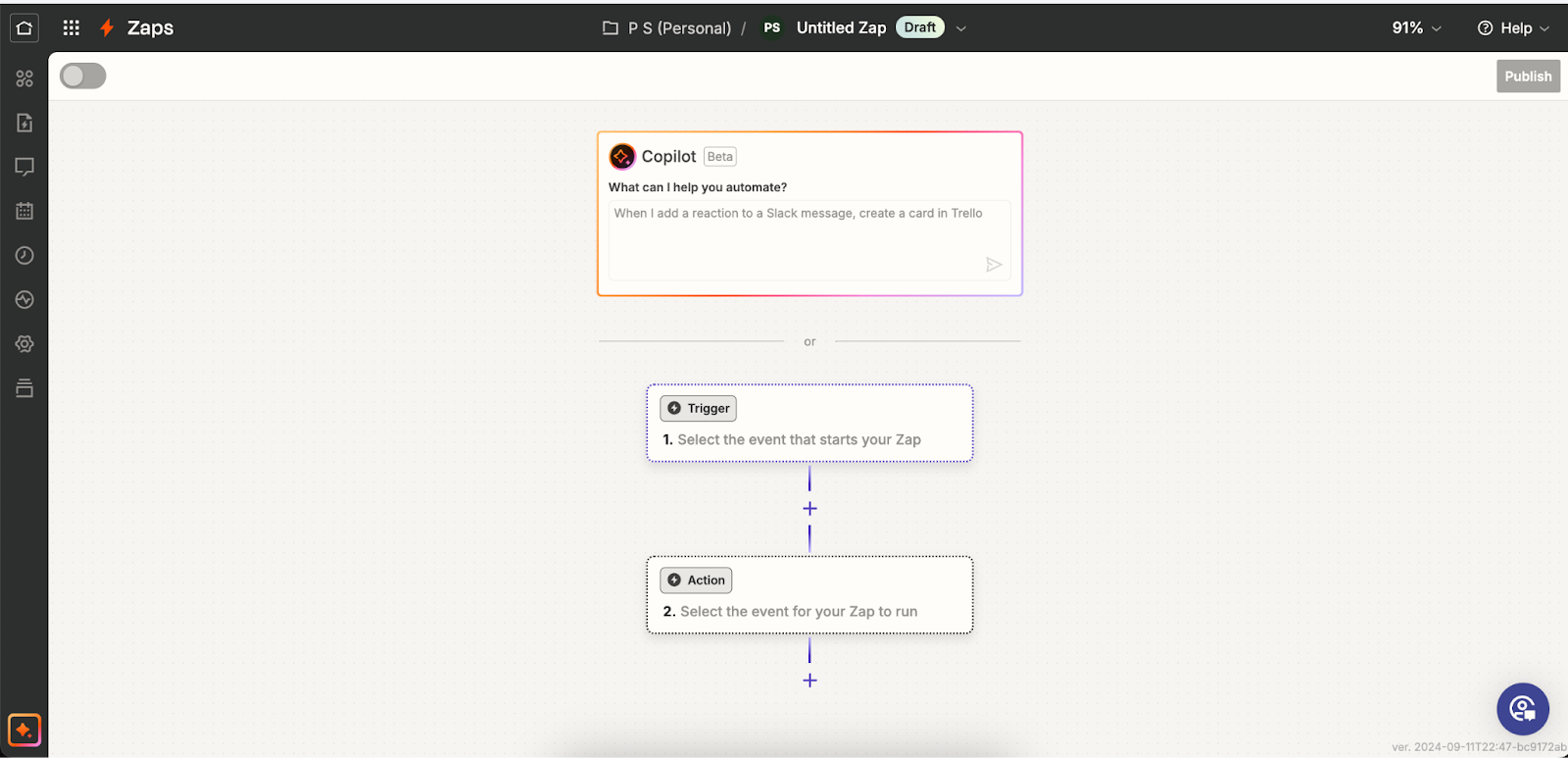Expand the Untitled Zap name dropdown chevron
Image resolution: width=1568 pixels, height=758 pixels.
point(961,28)
